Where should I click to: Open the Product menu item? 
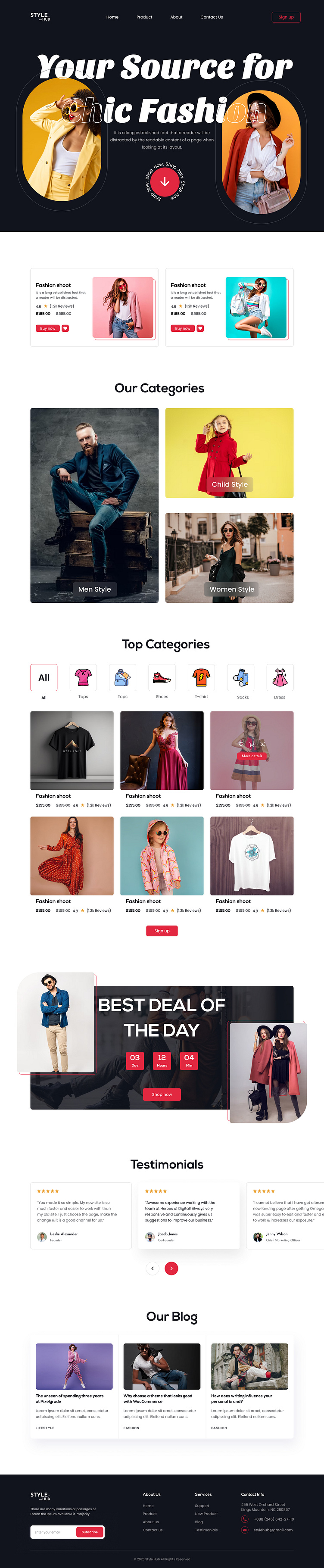[144, 17]
